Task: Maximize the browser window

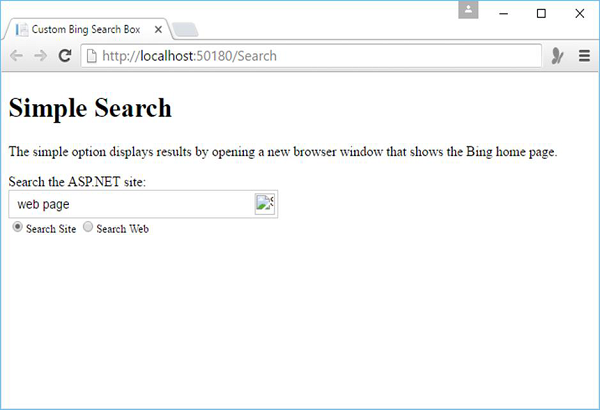Action: (x=541, y=14)
